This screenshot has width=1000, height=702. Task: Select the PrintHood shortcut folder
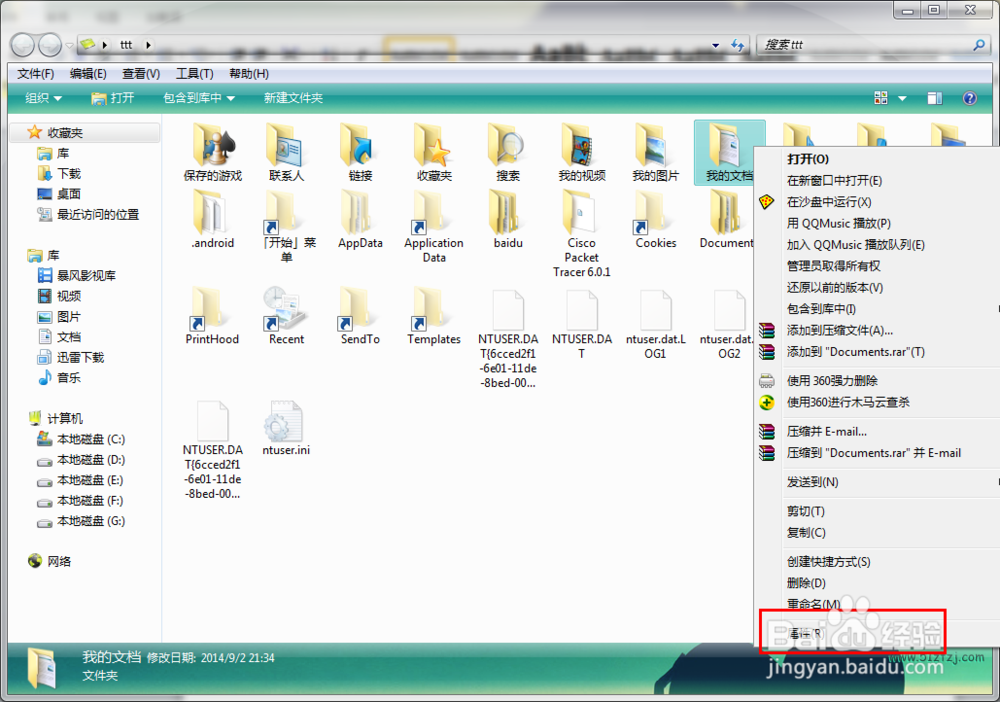pyautogui.click(x=212, y=316)
